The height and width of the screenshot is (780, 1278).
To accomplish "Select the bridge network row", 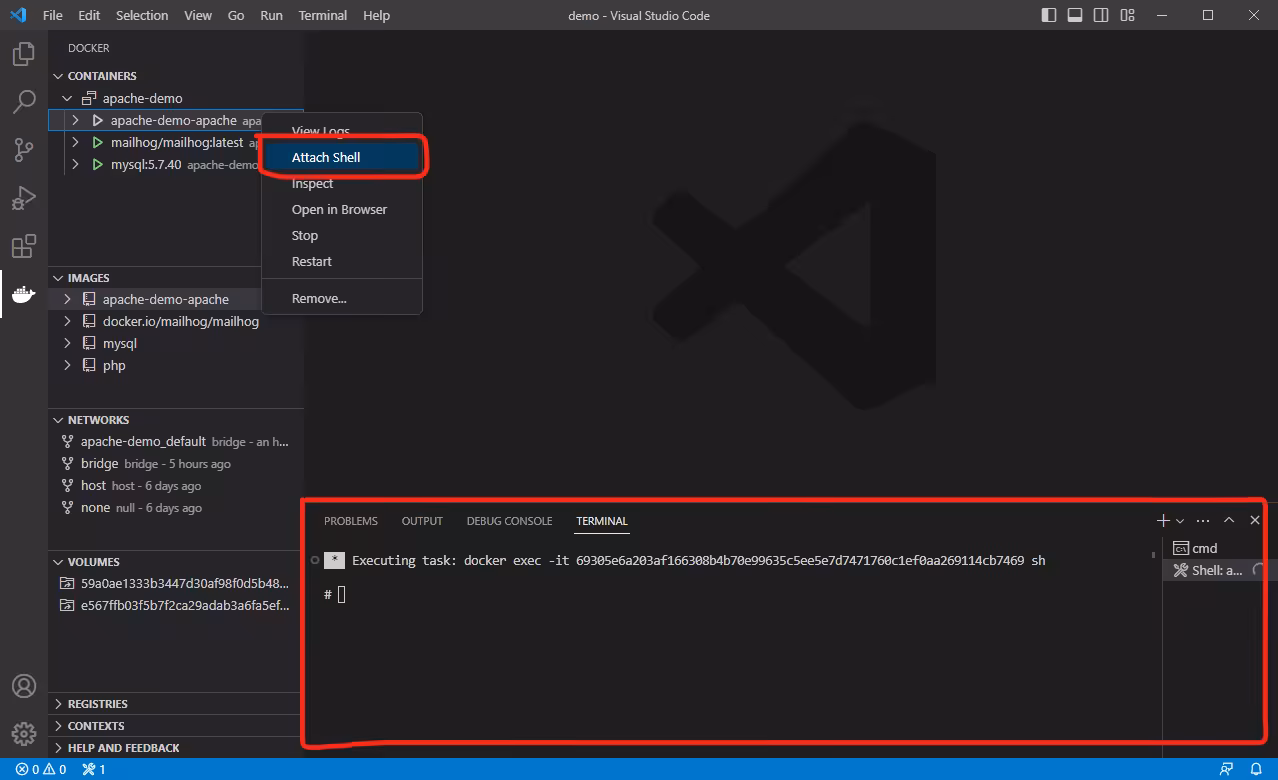I will pos(176,463).
